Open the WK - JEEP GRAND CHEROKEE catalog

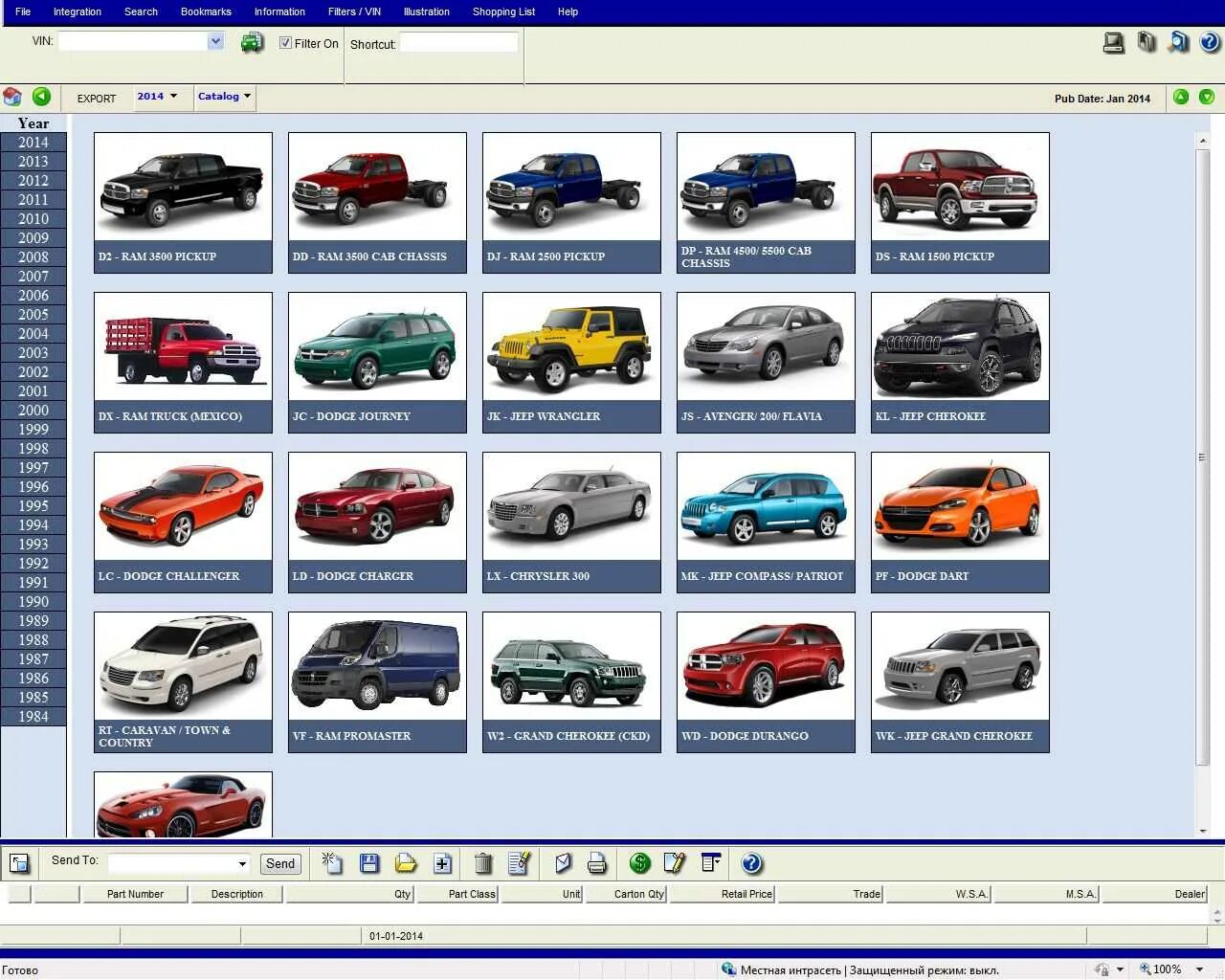pos(960,682)
